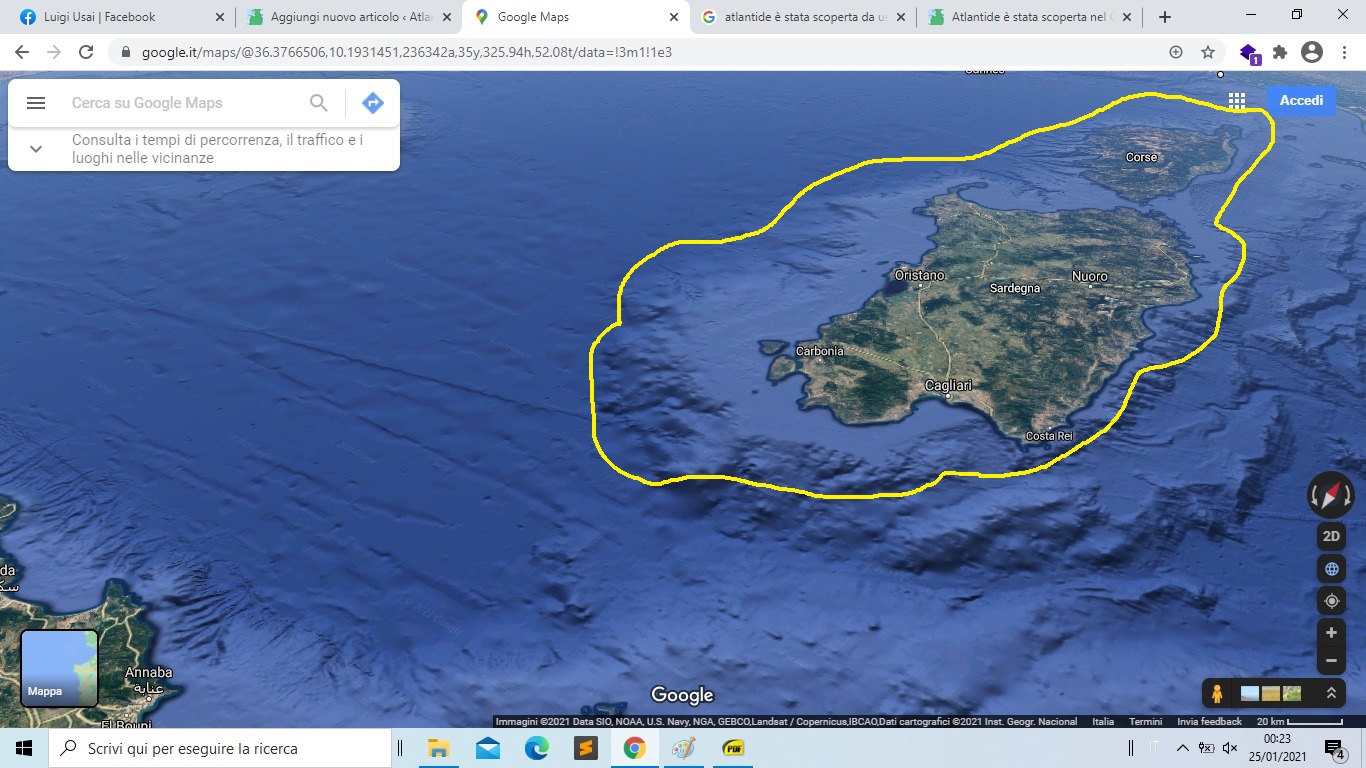Switch to the Aggiungi nuovo articolo tab
The image size is (1366, 768).
pyautogui.click(x=348, y=17)
